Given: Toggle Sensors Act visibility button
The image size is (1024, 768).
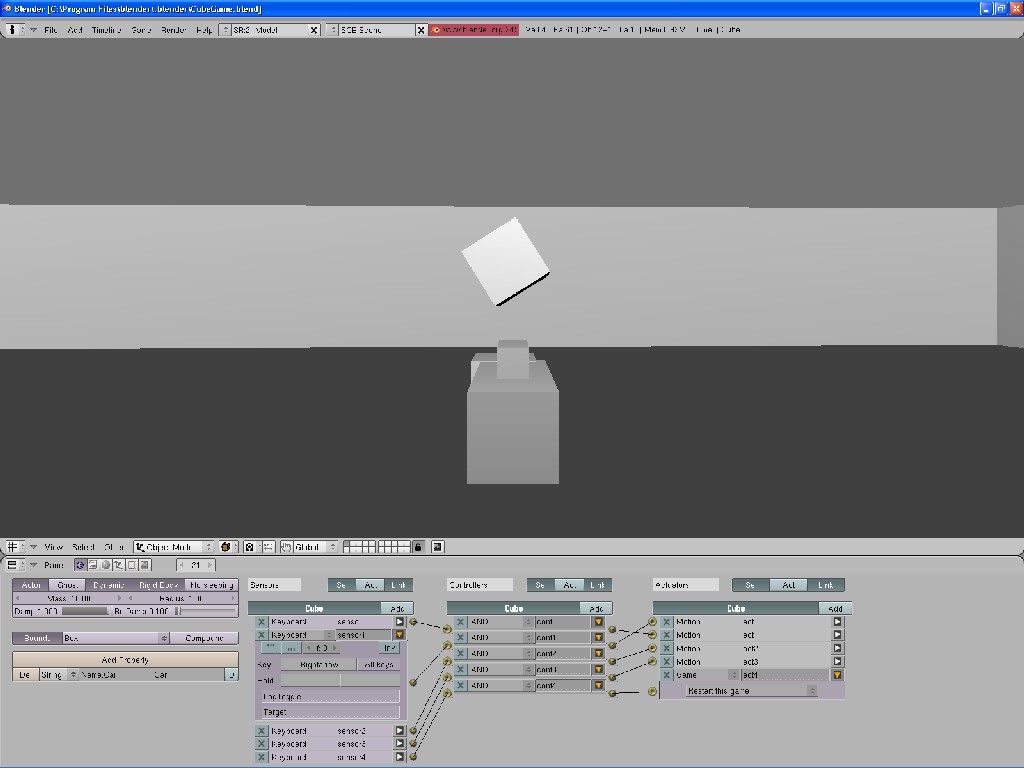Looking at the screenshot, I should tap(370, 585).
